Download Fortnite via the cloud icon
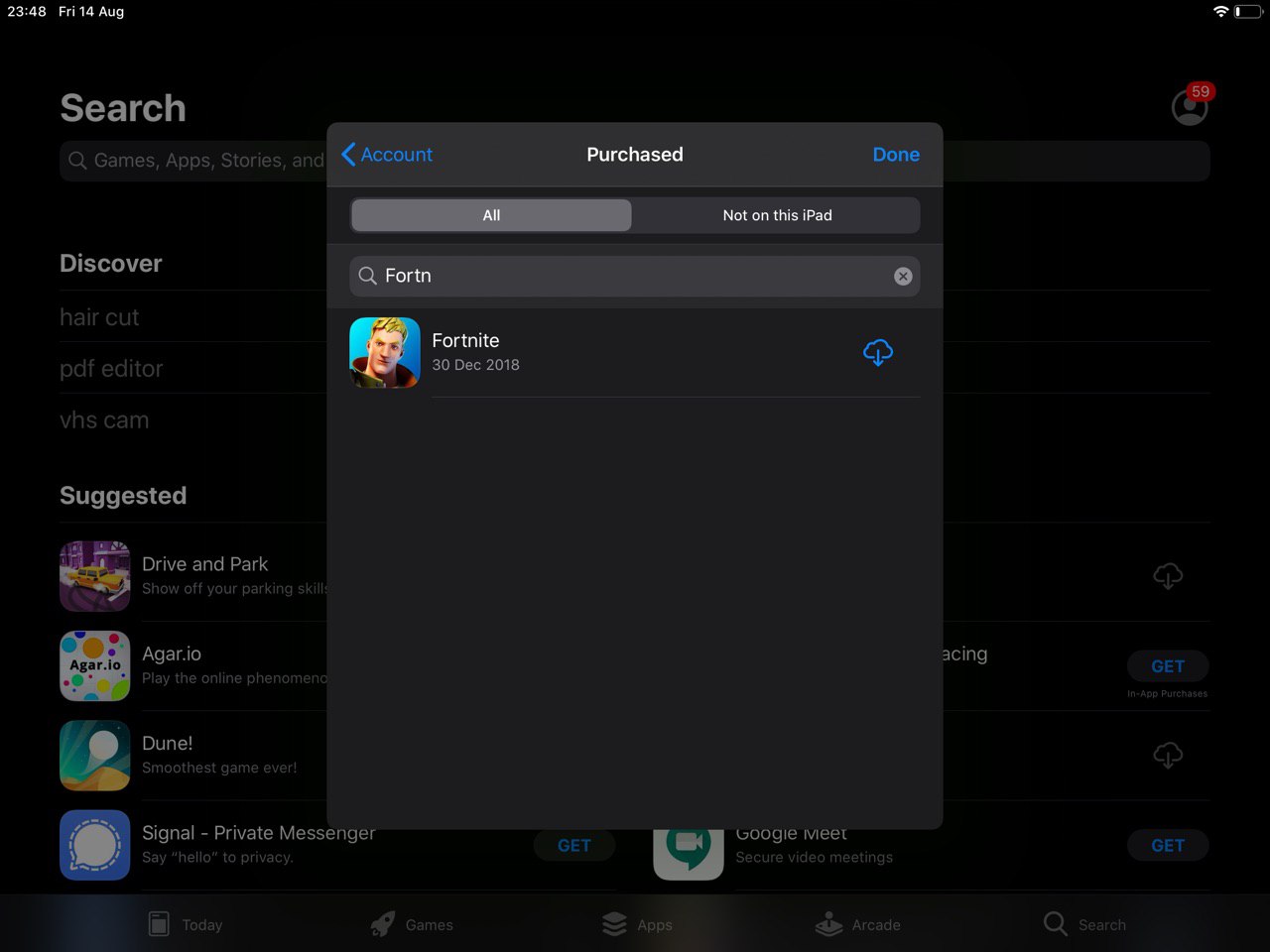This screenshot has height=952, width=1270. [x=878, y=352]
